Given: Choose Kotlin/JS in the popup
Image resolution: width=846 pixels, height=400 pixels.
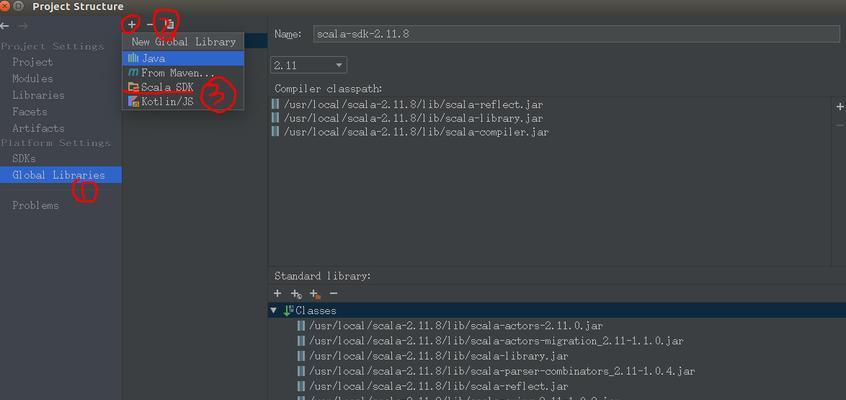Looking at the screenshot, I should click(183, 101).
